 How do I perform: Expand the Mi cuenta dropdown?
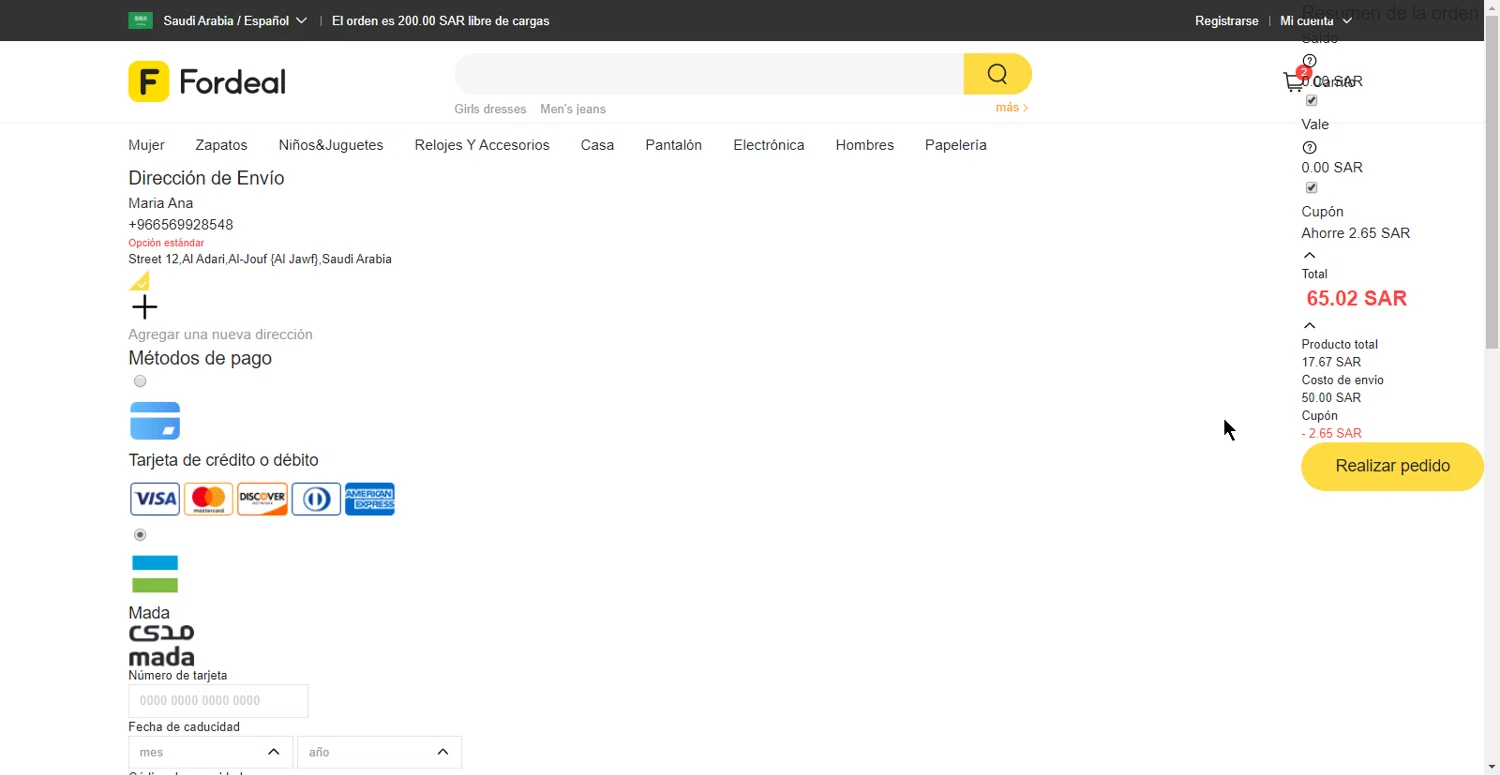[x=1316, y=21]
